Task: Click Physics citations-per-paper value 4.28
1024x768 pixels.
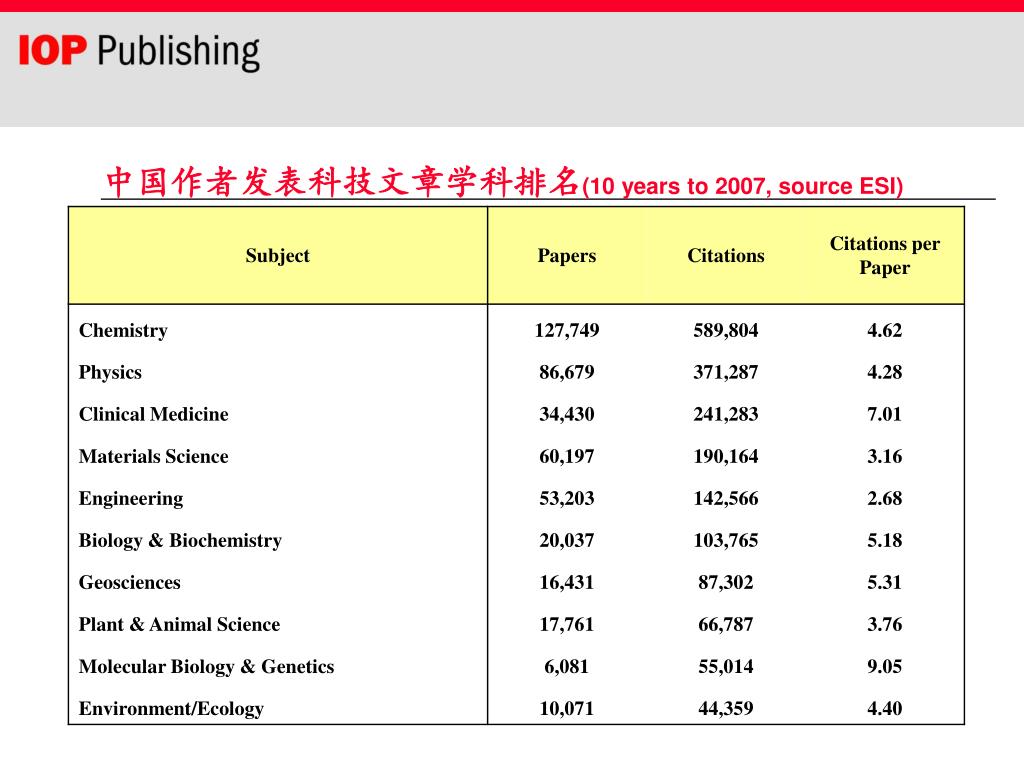Action: pyautogui.click(x=884, y=372)
